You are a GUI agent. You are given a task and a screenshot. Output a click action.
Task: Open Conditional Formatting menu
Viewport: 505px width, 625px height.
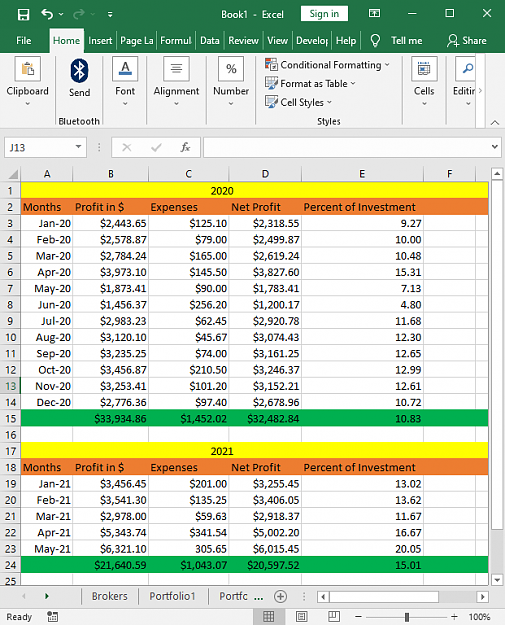click(327, 65)
